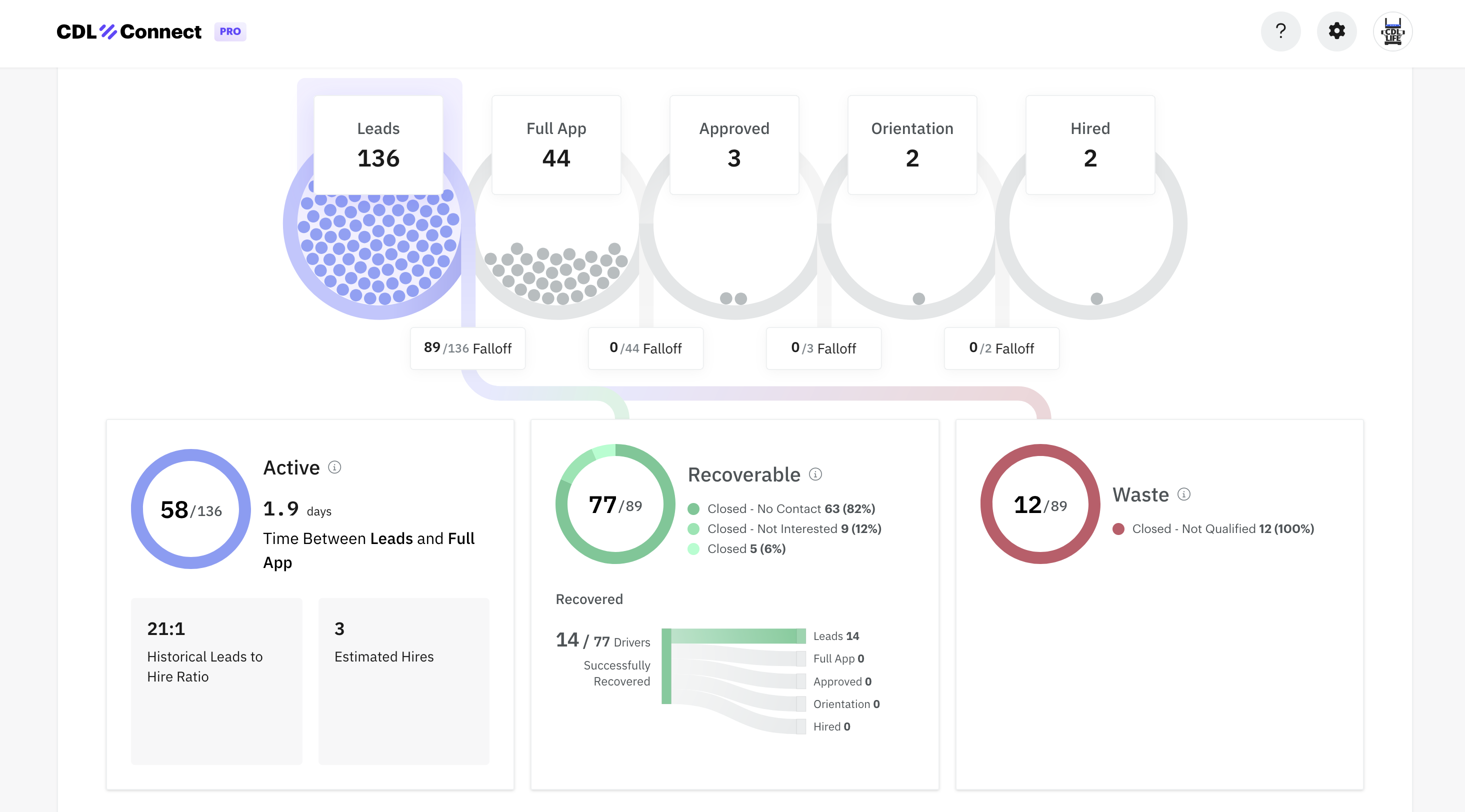Click the Historical Leads to Hire Ratio card
This screenshot has width=1465, height=812.
tap(216, 680)
